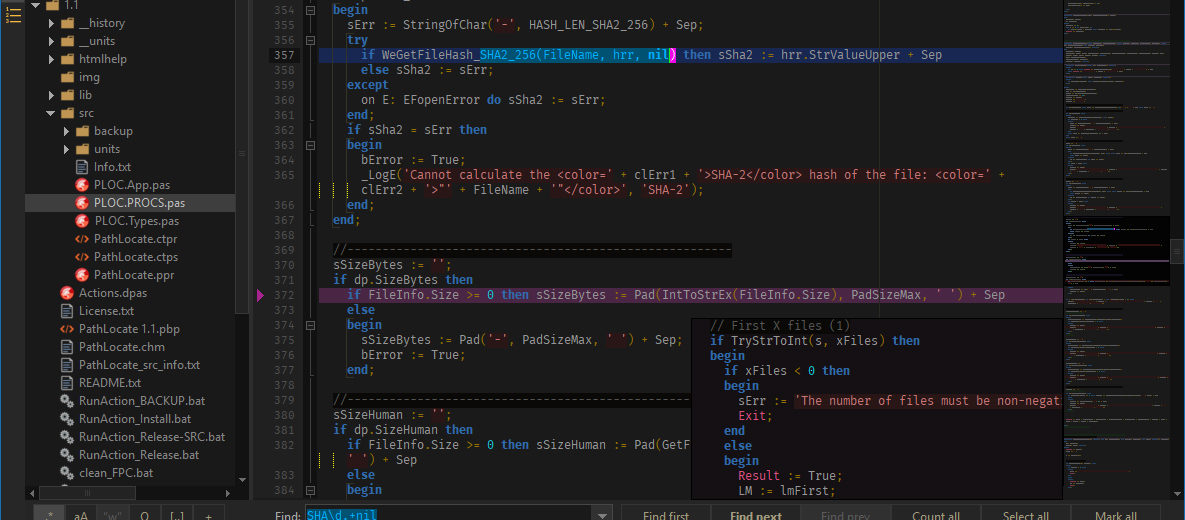Expand the __history folder

pyautogui.click(x=51, y=23)
